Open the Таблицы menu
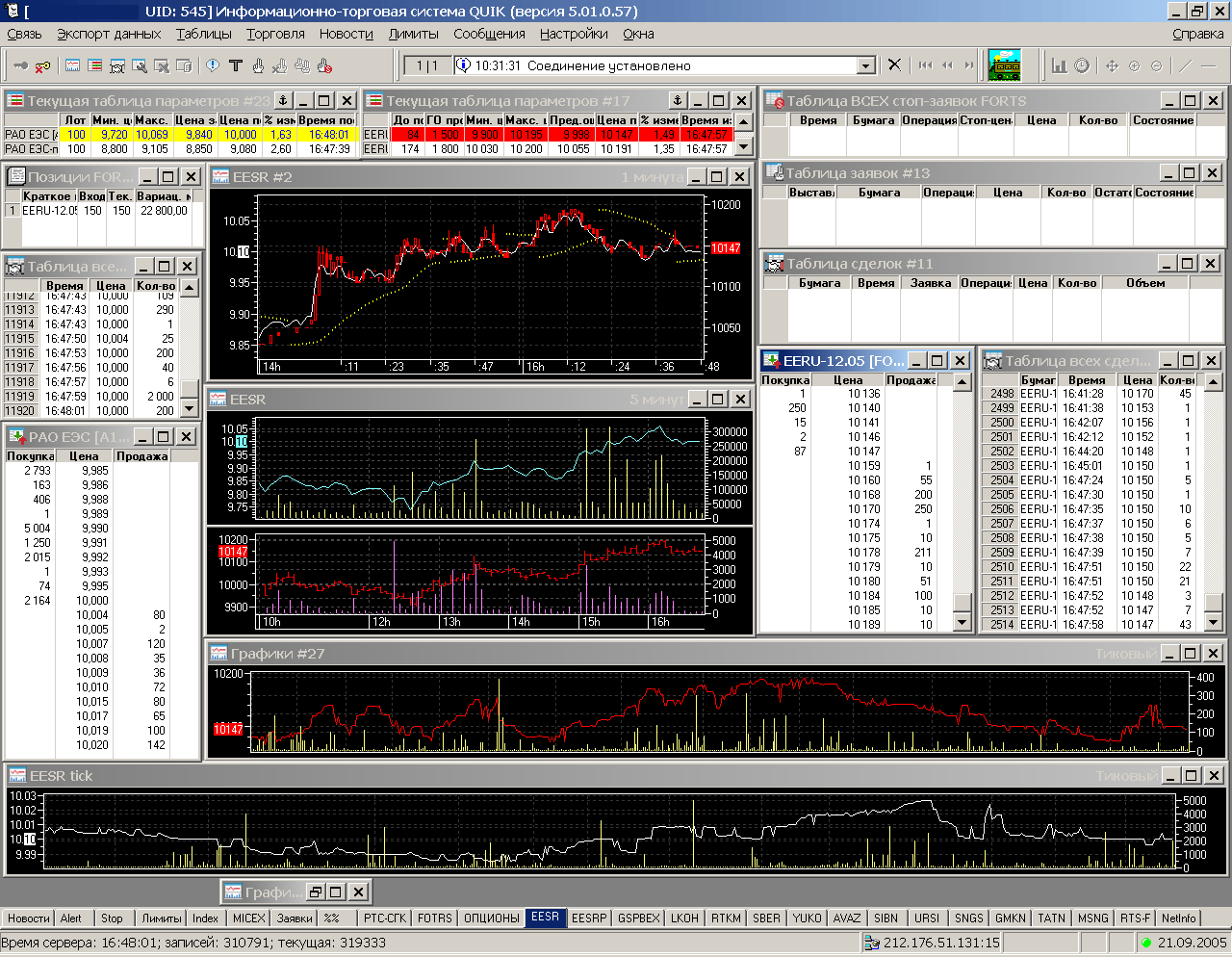 point(204,34)
